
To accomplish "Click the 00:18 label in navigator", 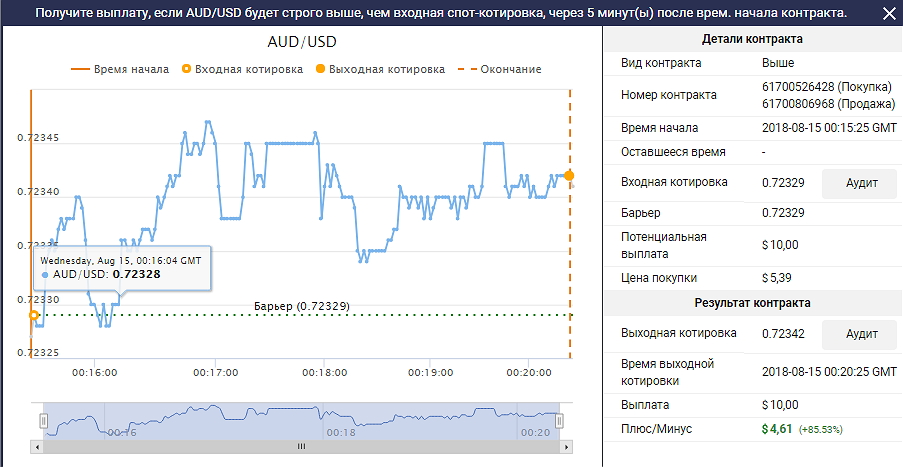I will click(x=341, y=432).
